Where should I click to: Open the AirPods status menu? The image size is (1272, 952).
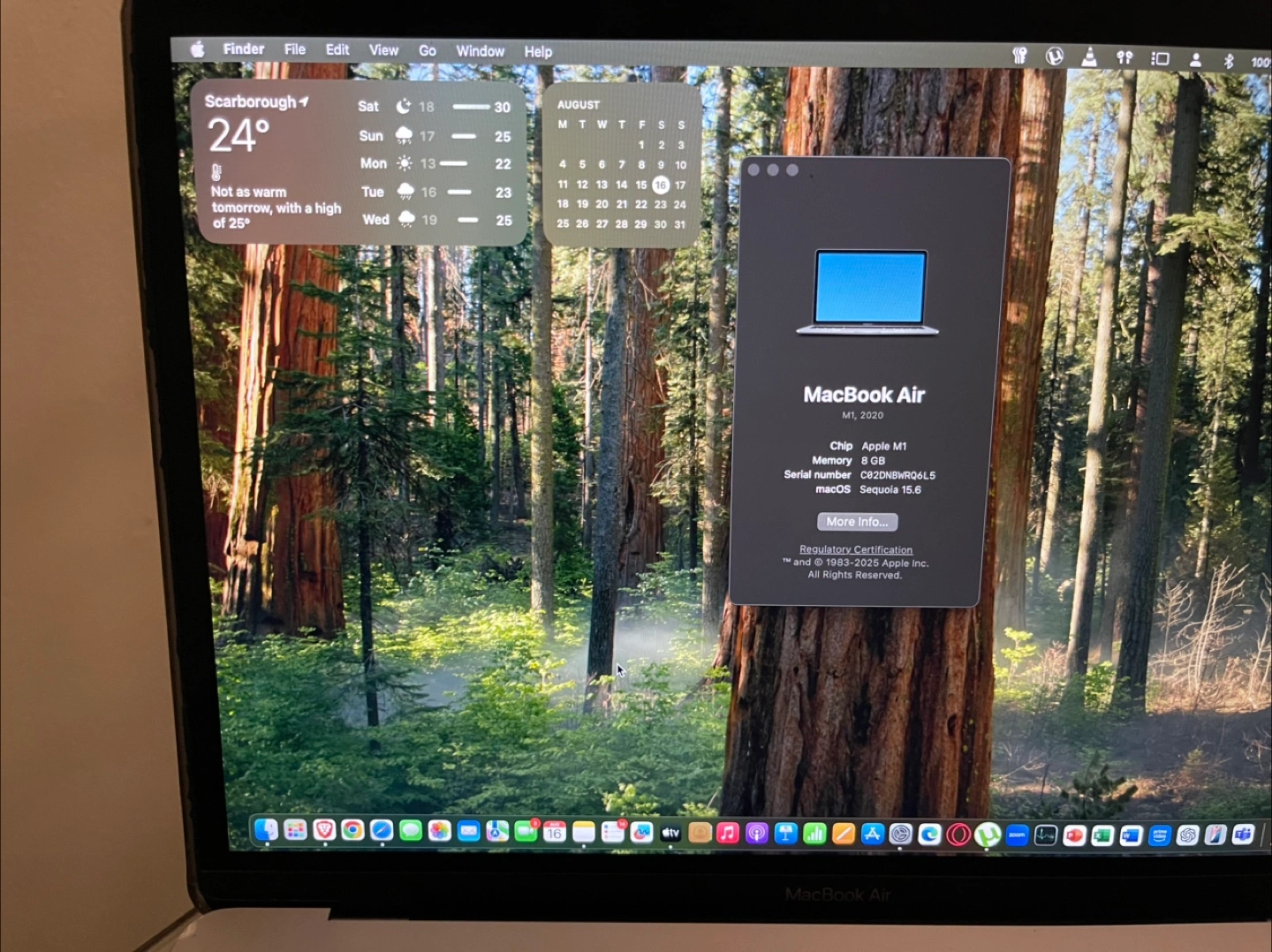click(x=1124, y=57)
